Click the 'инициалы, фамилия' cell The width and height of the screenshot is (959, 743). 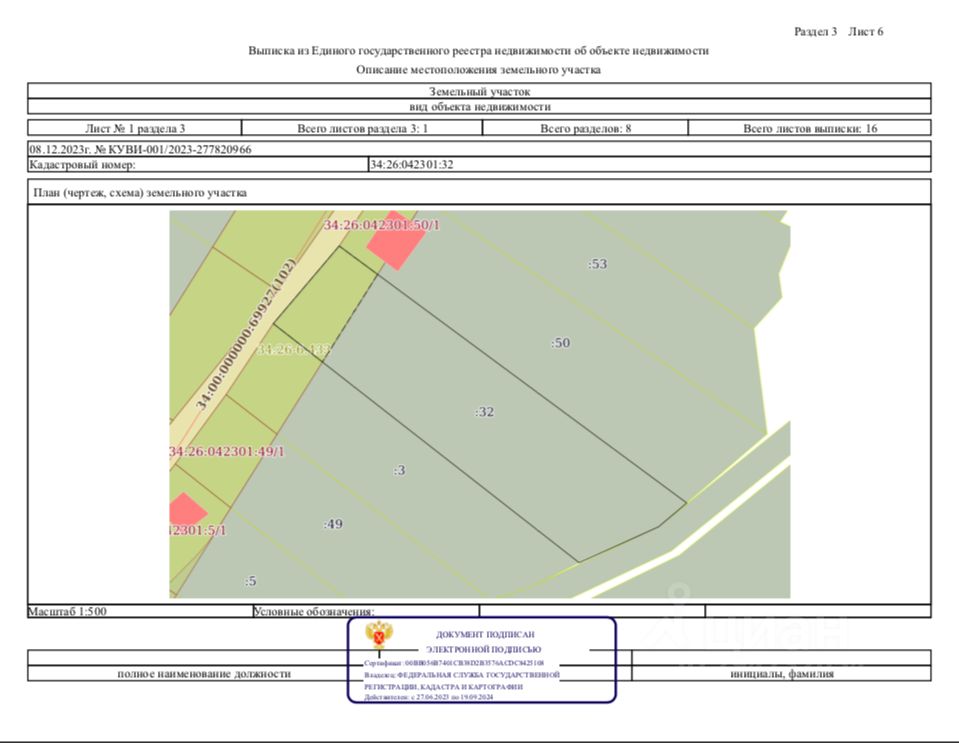click(x=782, y=674)
